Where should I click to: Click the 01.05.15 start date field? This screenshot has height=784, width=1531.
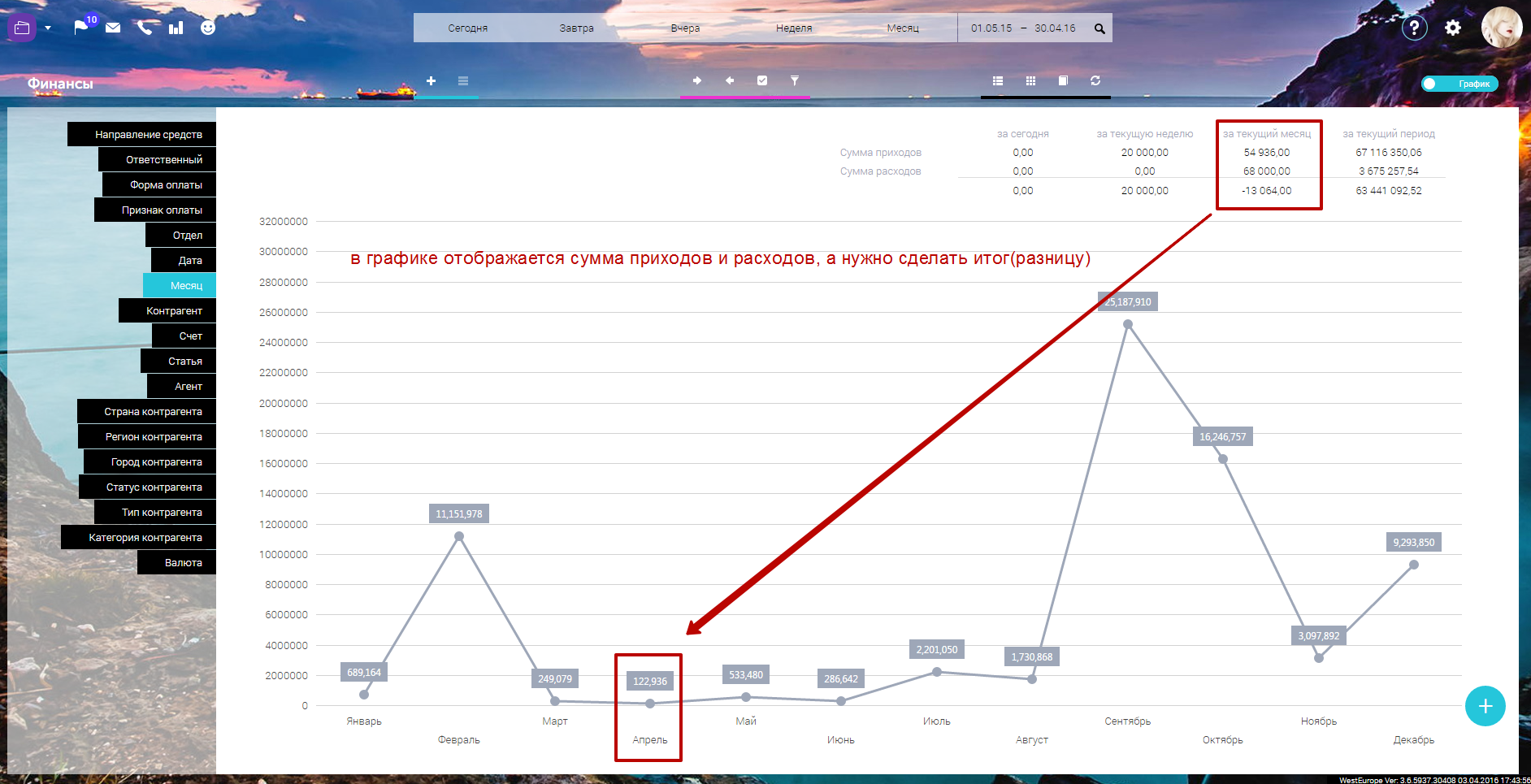[x=991, y=28]
